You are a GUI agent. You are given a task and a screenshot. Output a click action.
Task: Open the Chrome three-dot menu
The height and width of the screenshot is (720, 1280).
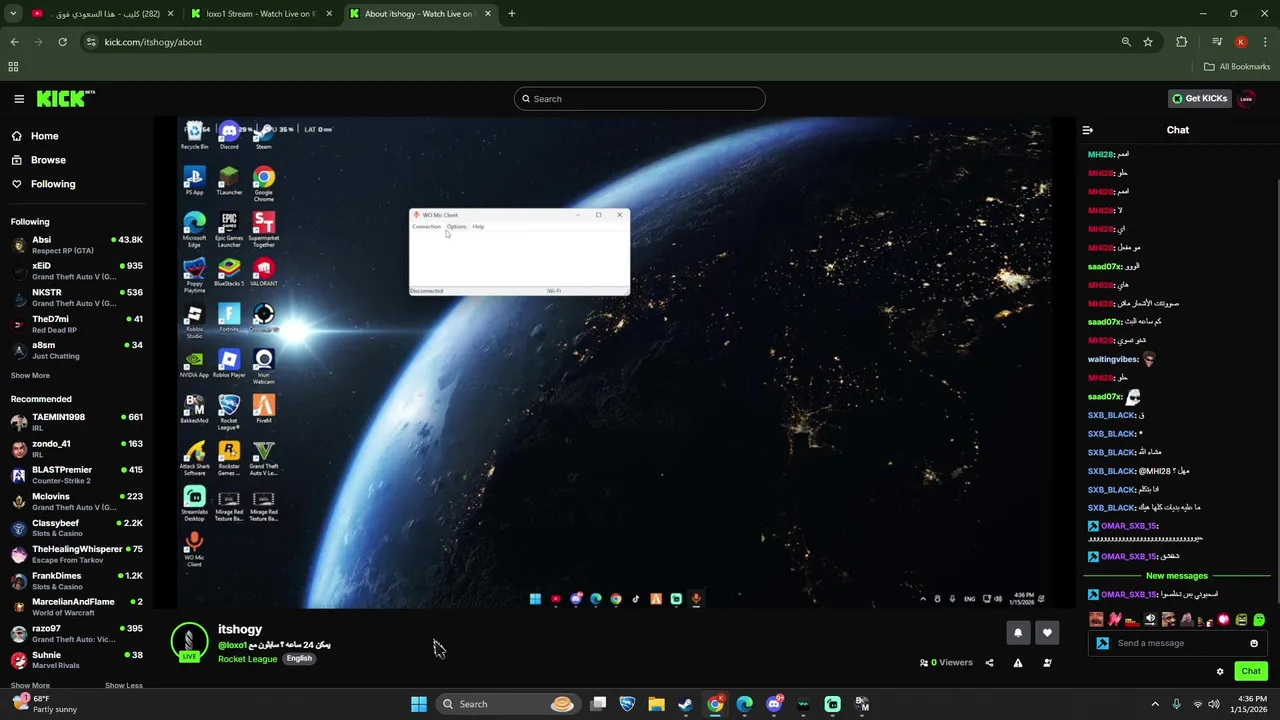(x=1266, y=42)
